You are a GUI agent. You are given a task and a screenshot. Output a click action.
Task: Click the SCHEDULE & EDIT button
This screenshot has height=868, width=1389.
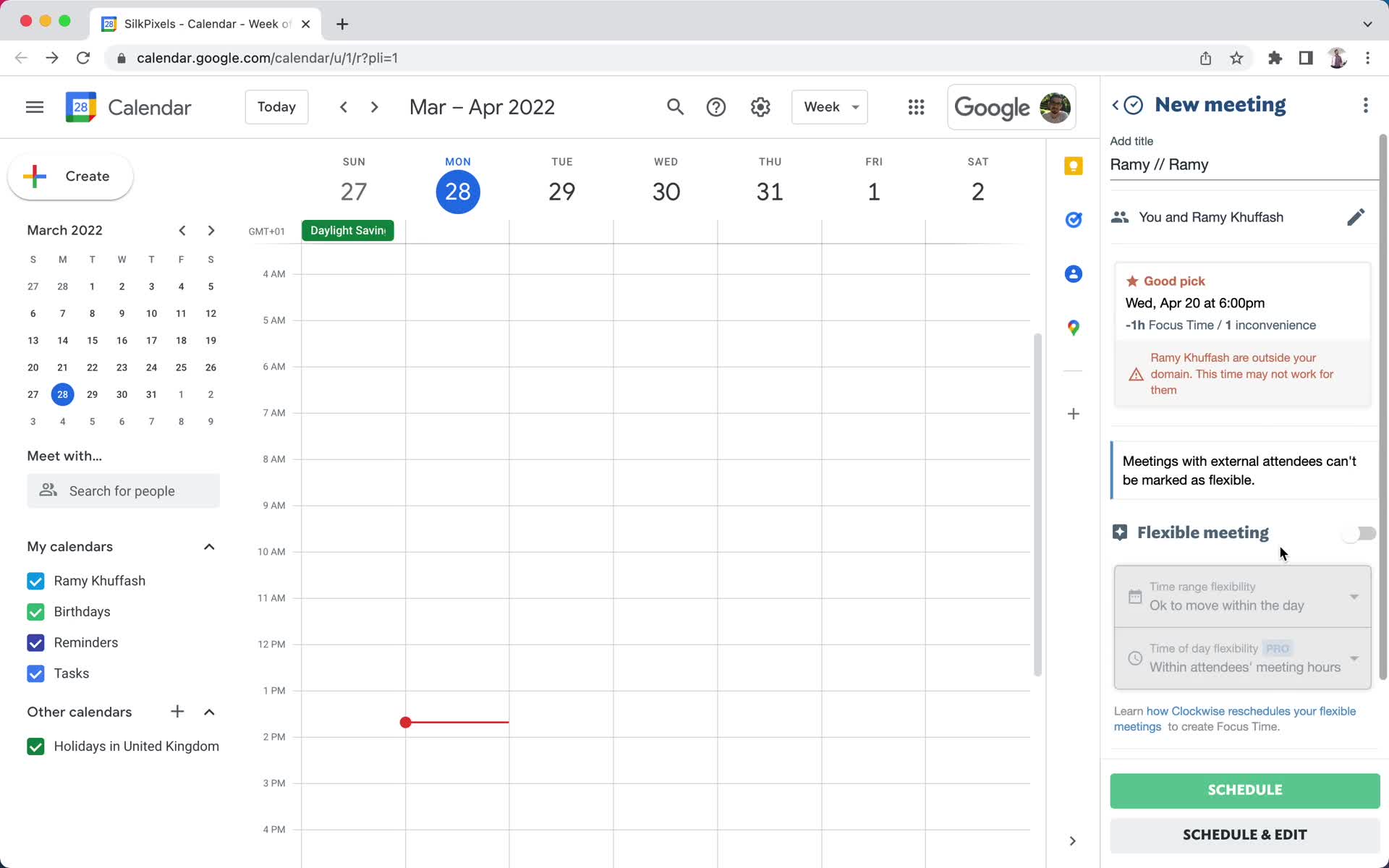click(1244, 834)
